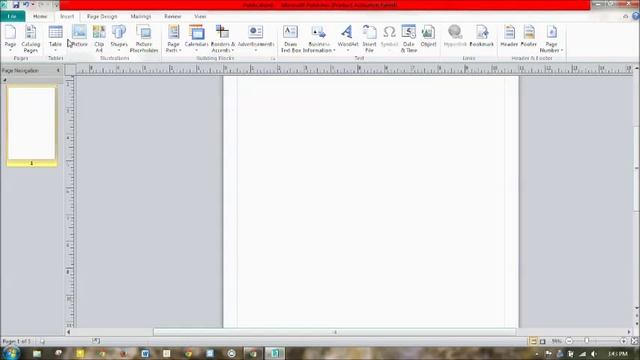Adjust the zoom slider handle

point(587,340)
